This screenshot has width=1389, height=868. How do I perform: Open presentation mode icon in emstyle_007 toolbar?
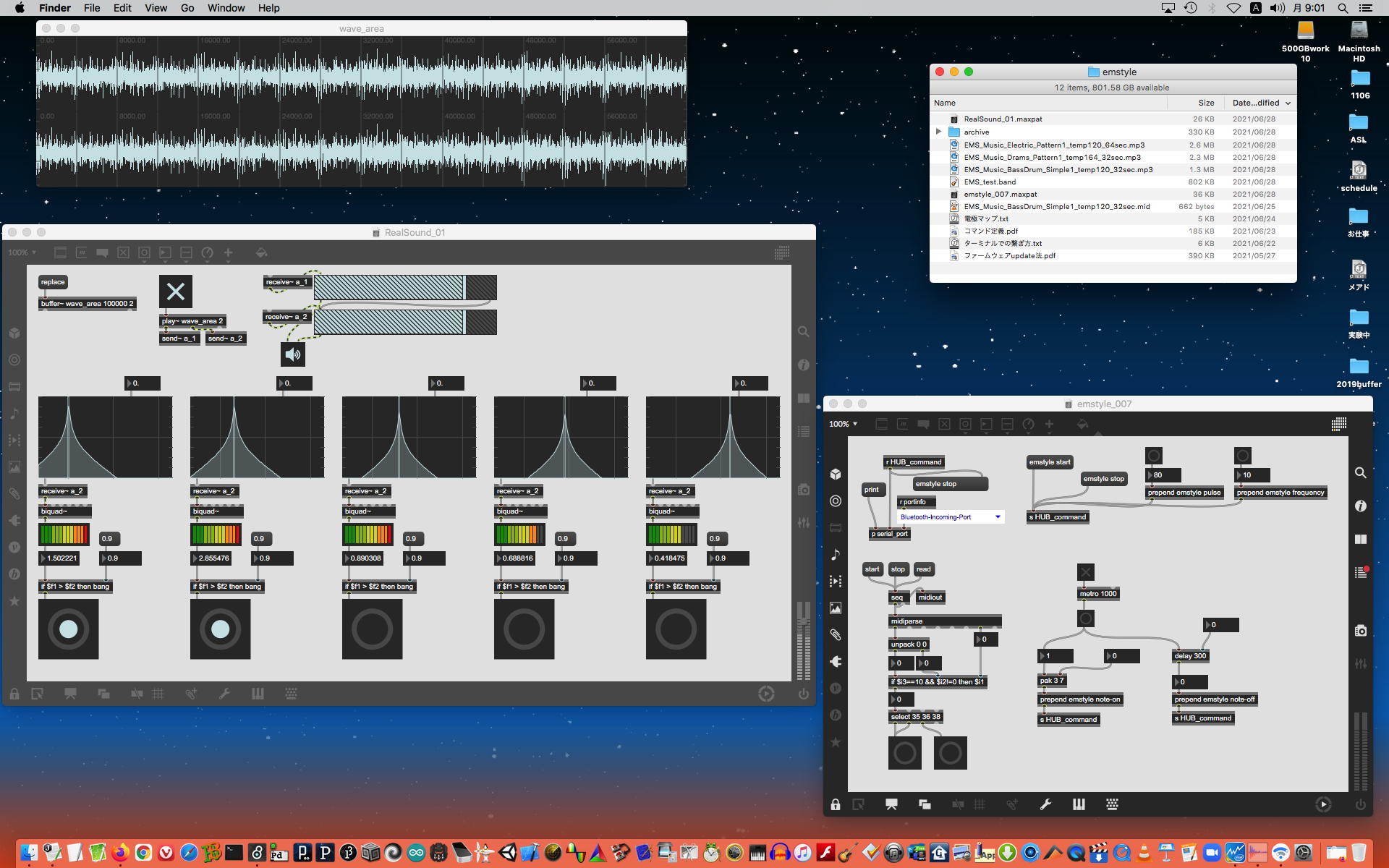(x=891, y=804)
